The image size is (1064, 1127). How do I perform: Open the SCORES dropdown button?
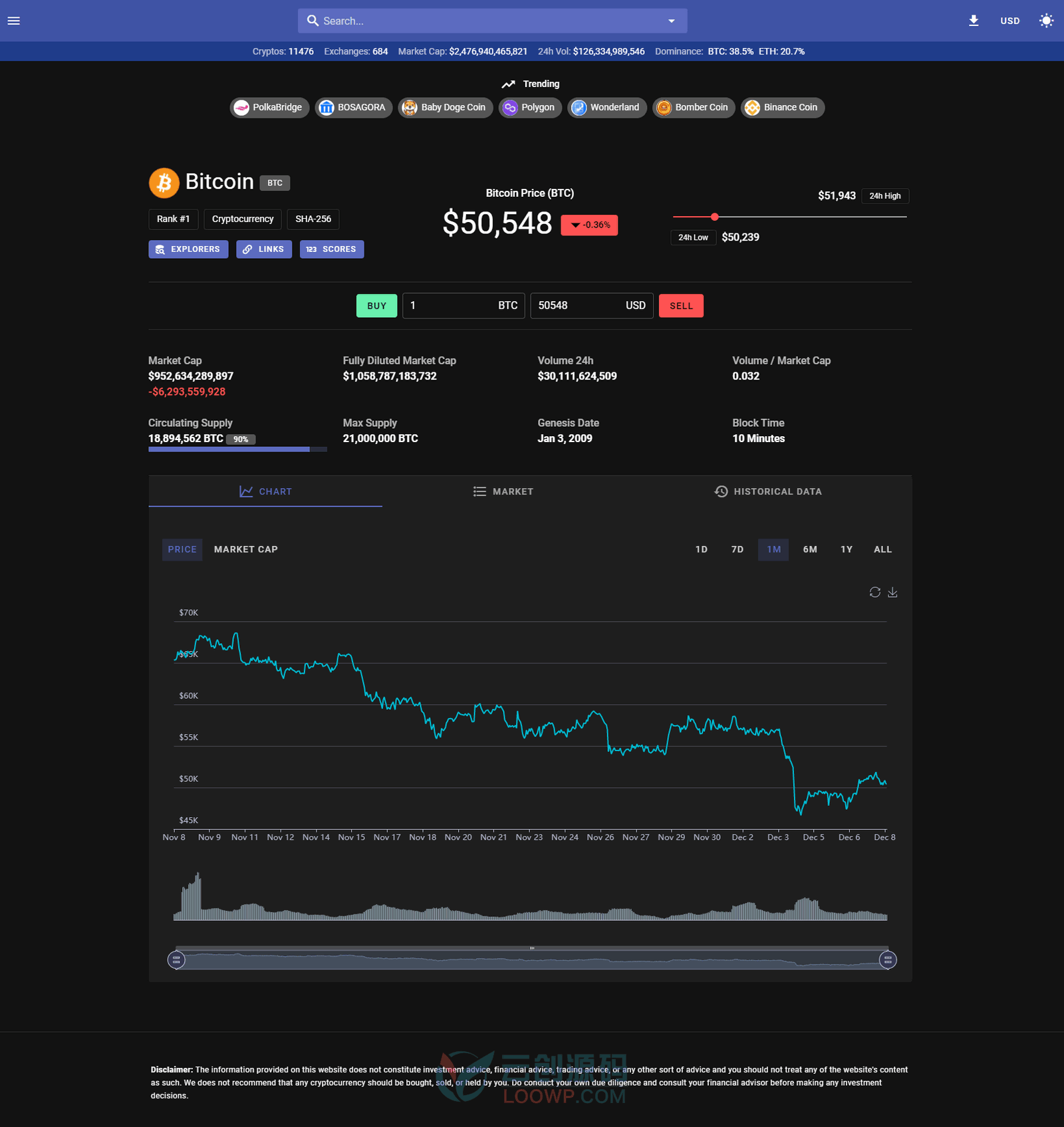pos(332,249)
